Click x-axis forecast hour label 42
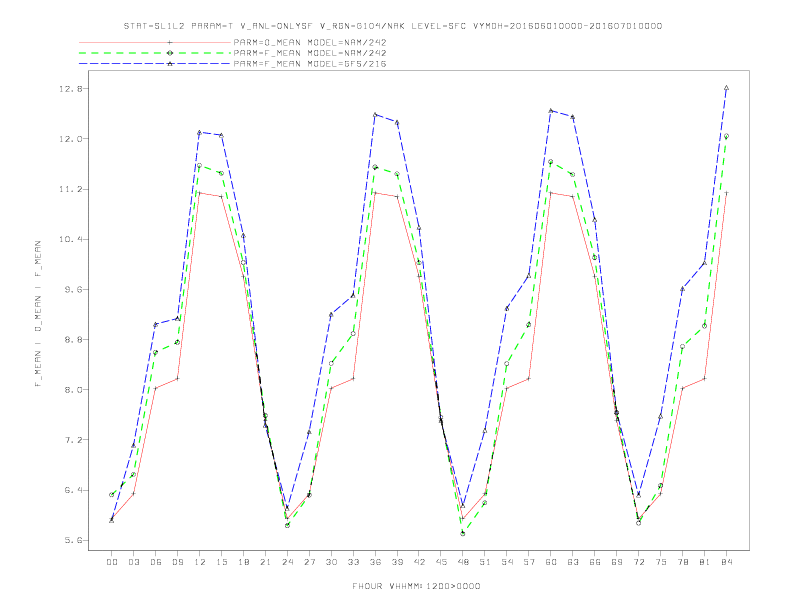792x612 pixels. [x=419, y=562]
